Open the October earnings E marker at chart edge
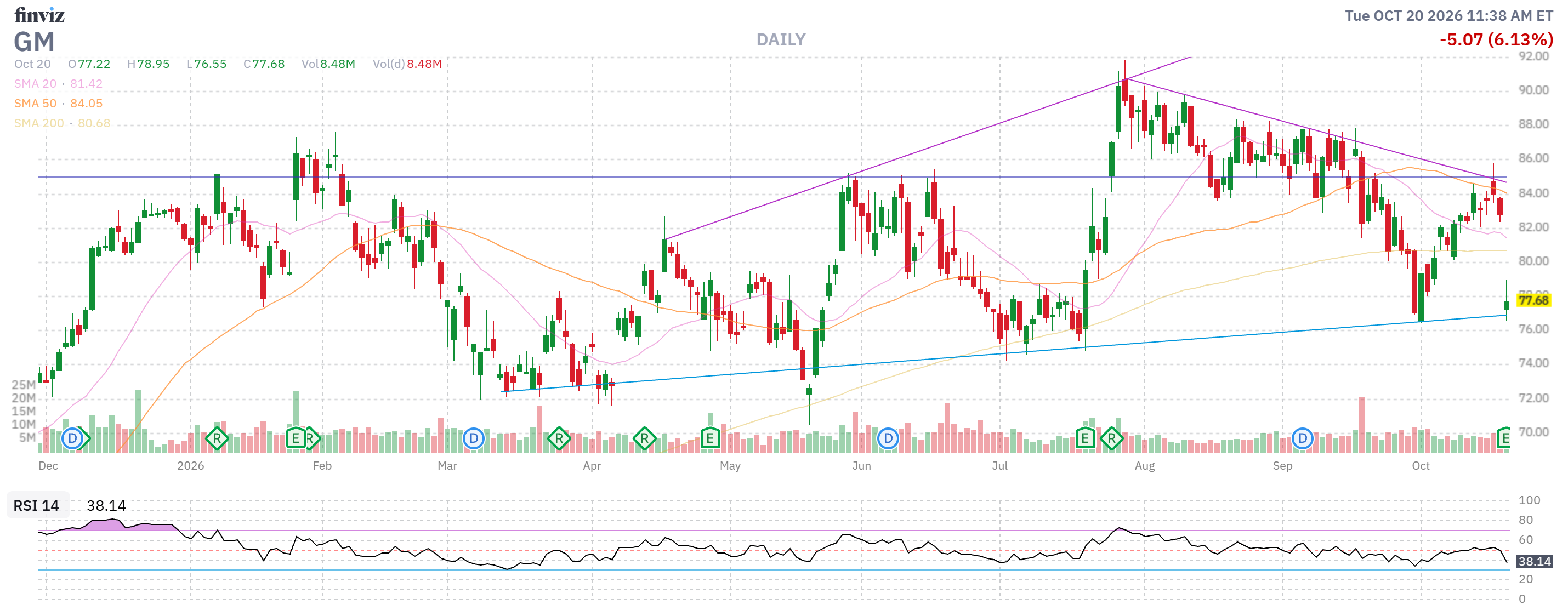The height and width of the screenshot is (616, 1568). click(1503, 438)
